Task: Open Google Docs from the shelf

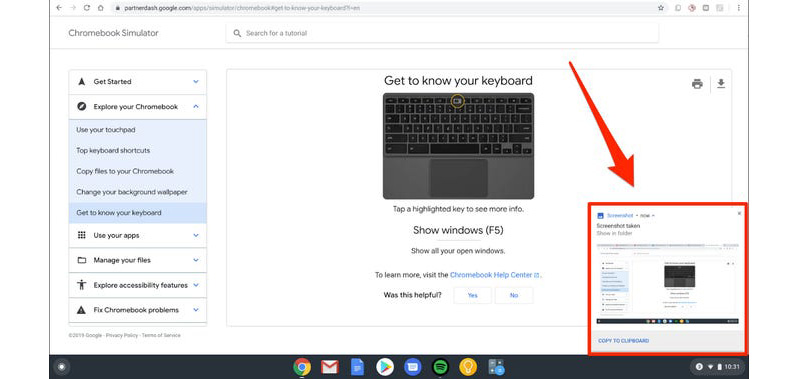Action: tap(358, 367)
